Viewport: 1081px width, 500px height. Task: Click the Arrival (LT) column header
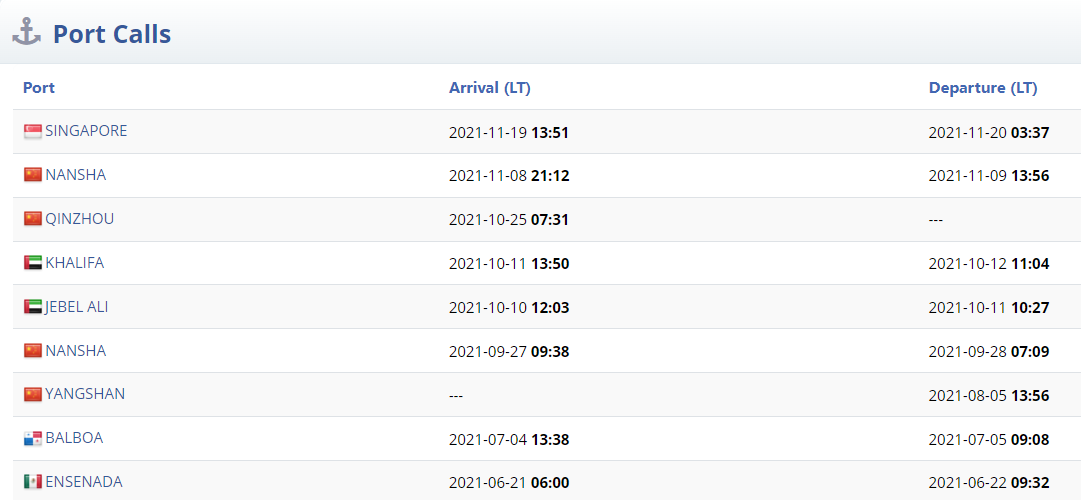coord(490,88)
